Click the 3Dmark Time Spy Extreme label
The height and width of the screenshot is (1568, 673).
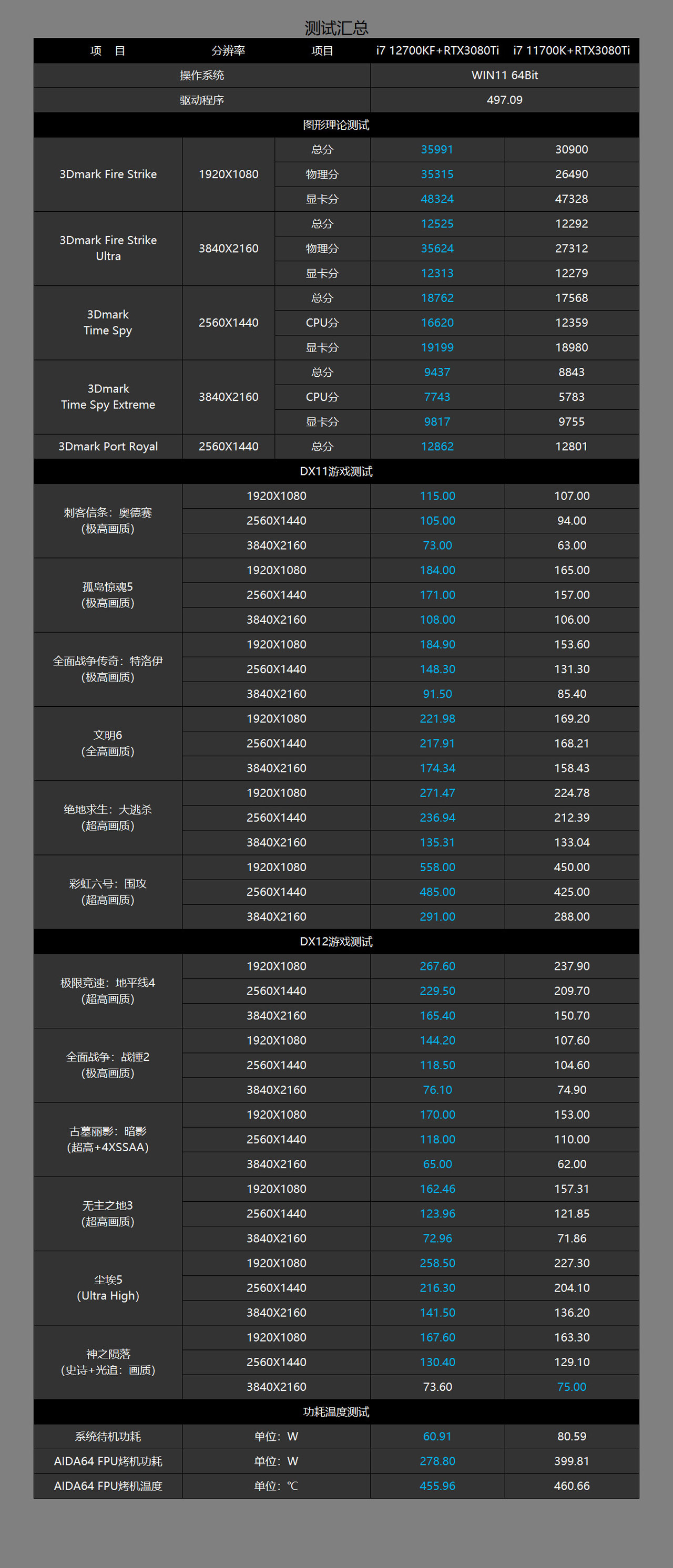[108, 397]
